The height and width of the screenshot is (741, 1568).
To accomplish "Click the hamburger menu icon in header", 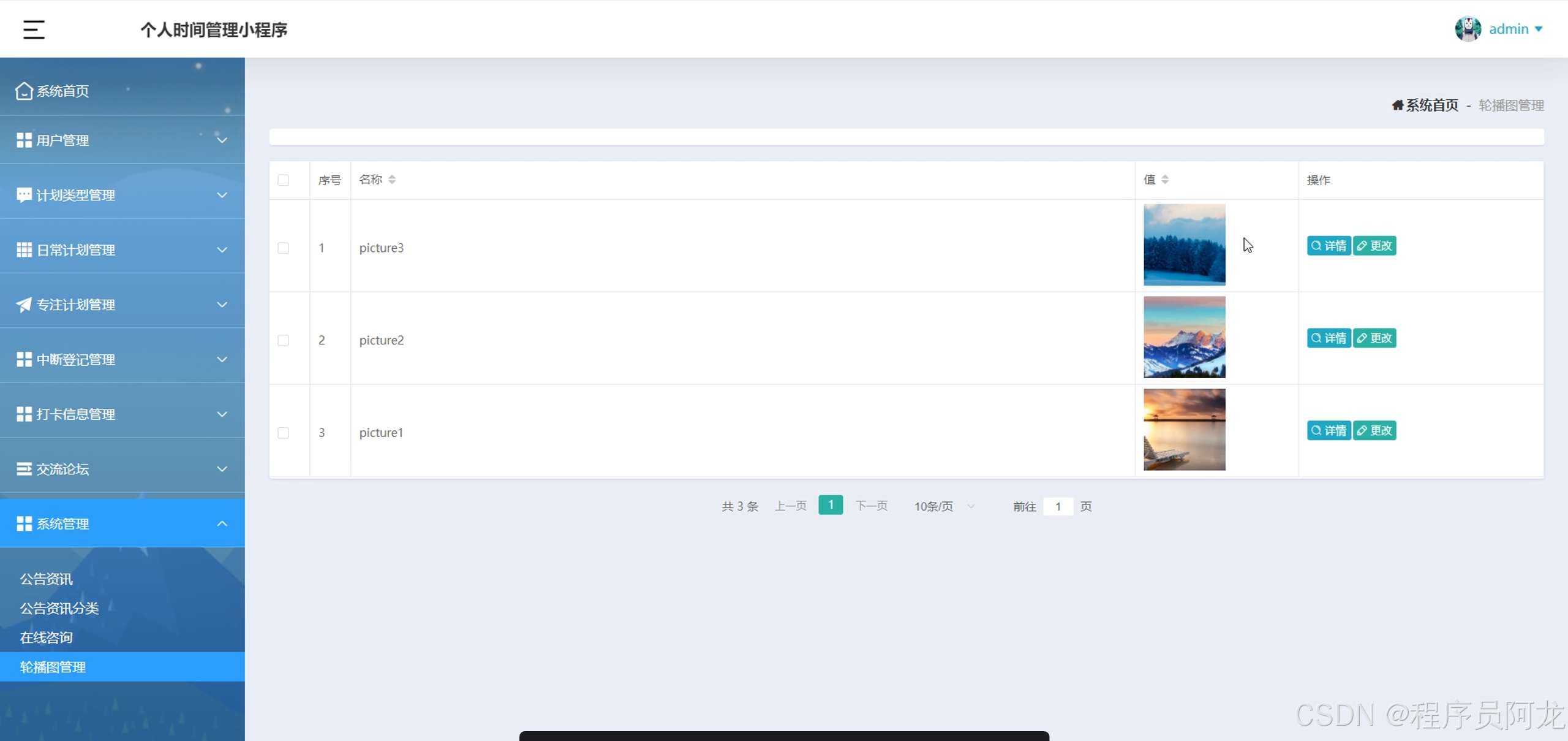I will pos(34,29).
